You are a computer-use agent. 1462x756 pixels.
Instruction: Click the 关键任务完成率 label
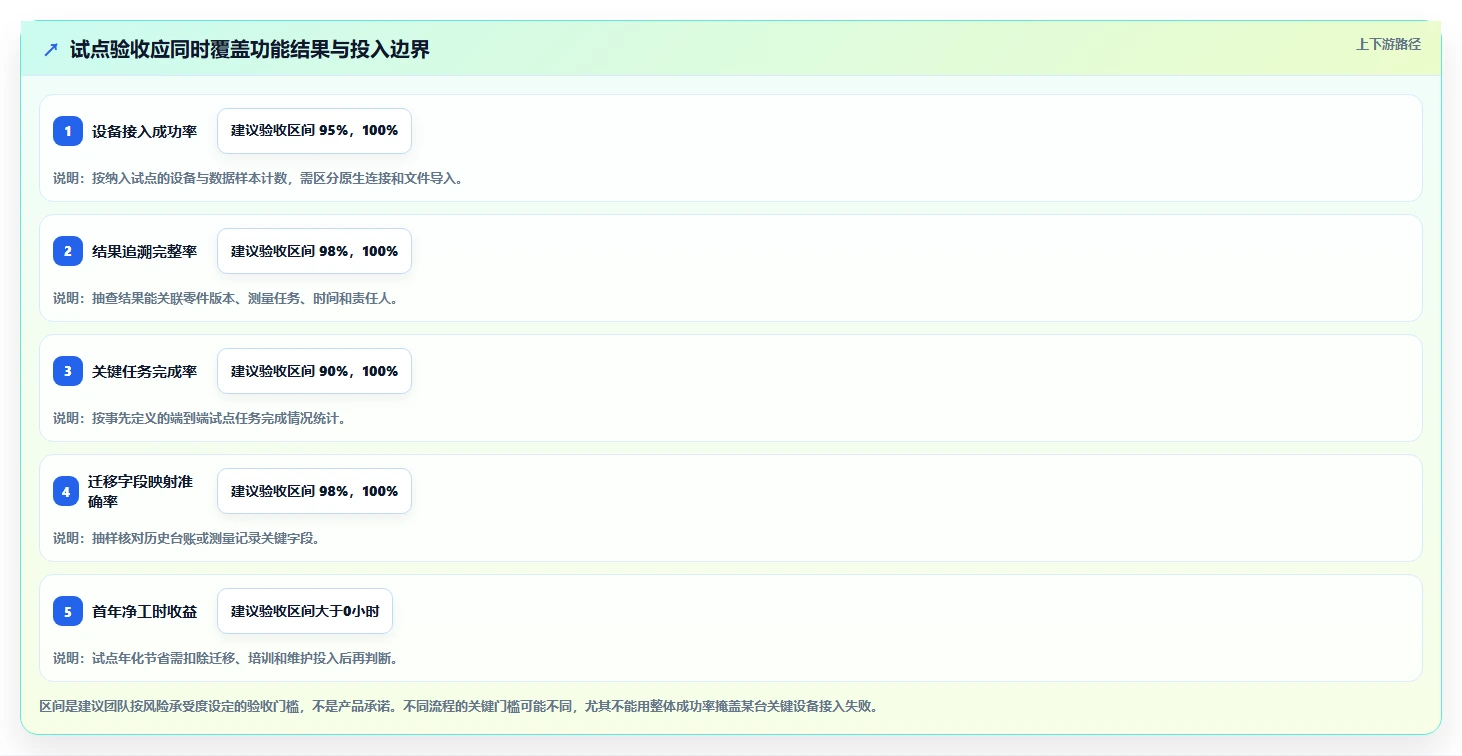144,371
